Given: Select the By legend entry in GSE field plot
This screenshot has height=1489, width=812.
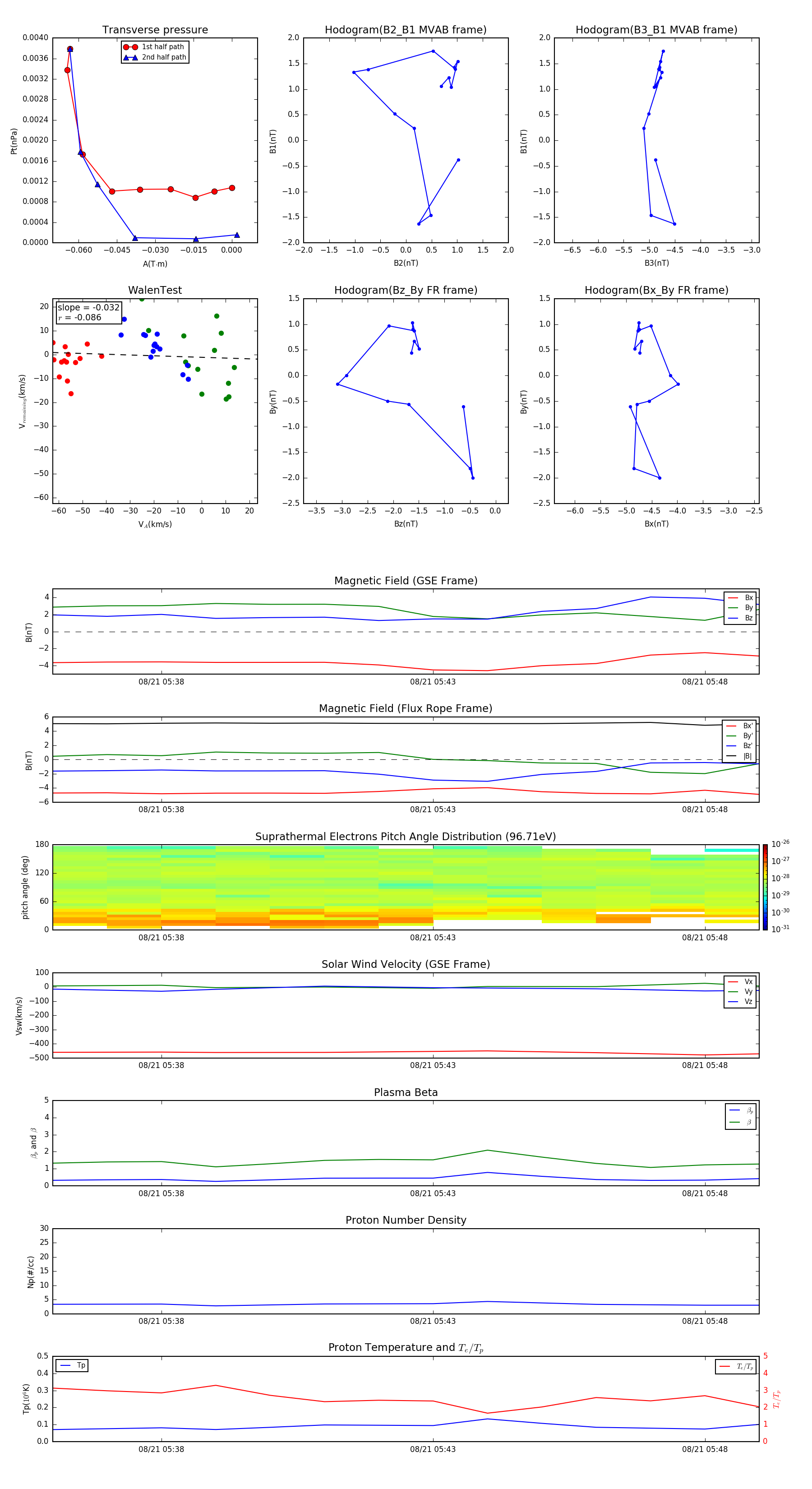Looking at the screenshot, I should [x=740, y=607].
